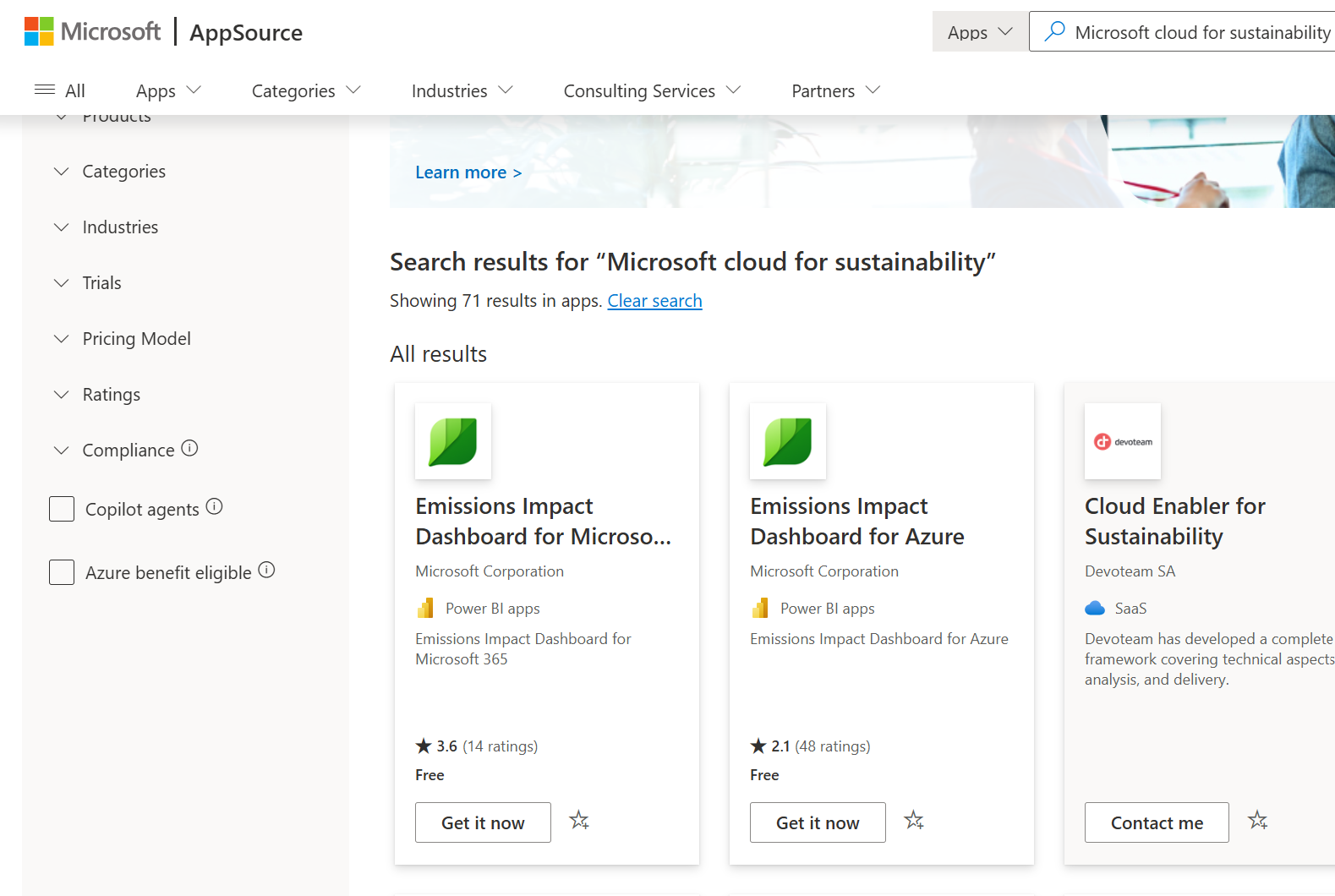This screenshot has width=1335, height=896.
Task: Open the Consulting Services menu
Action: tap(651, 90)
